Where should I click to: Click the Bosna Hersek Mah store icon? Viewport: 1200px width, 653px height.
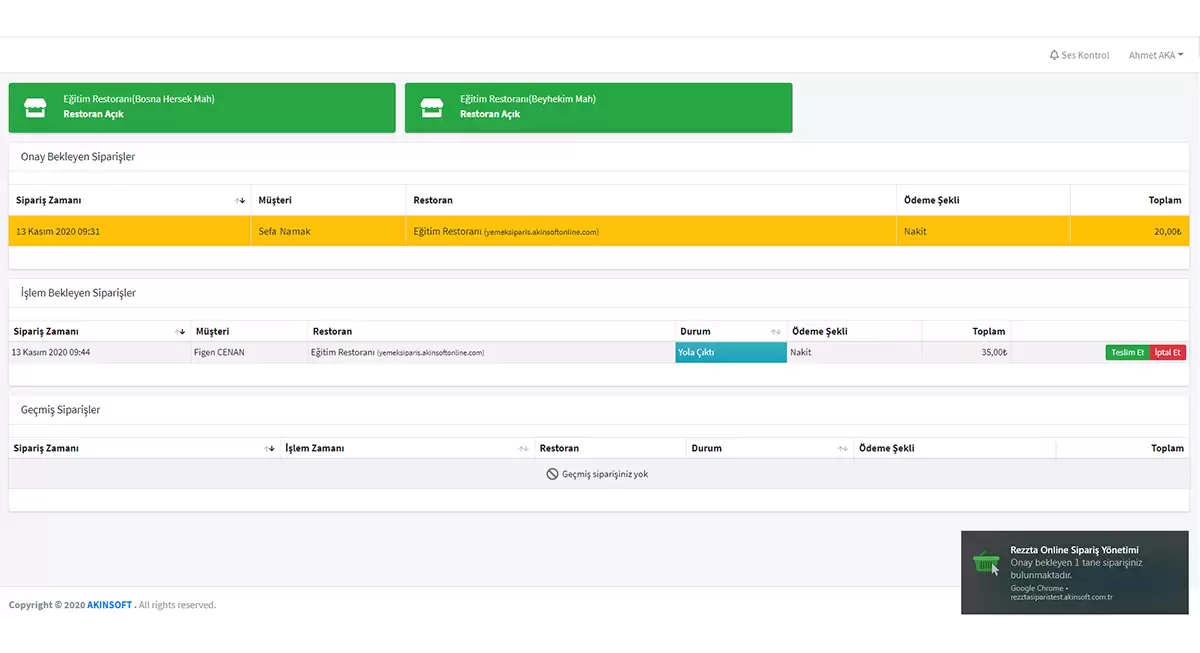tap(35, 108)
